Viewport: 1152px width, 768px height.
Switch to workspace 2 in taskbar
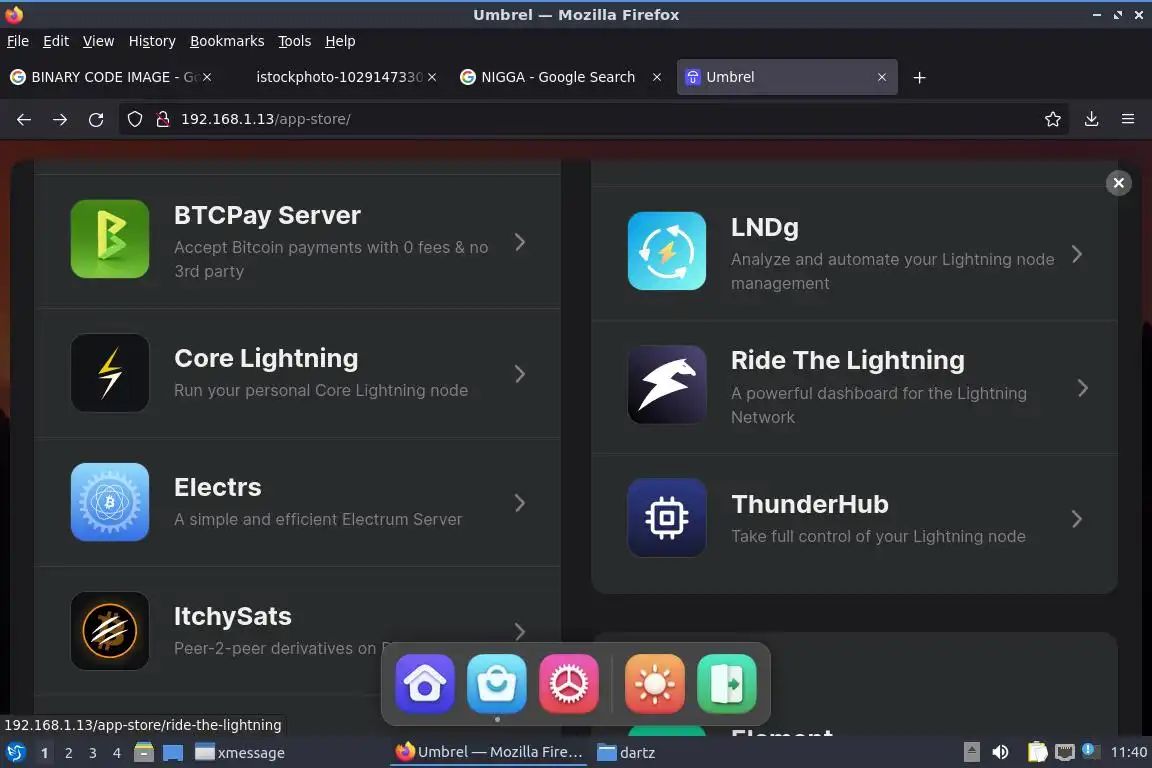click(x=68, y=753)
